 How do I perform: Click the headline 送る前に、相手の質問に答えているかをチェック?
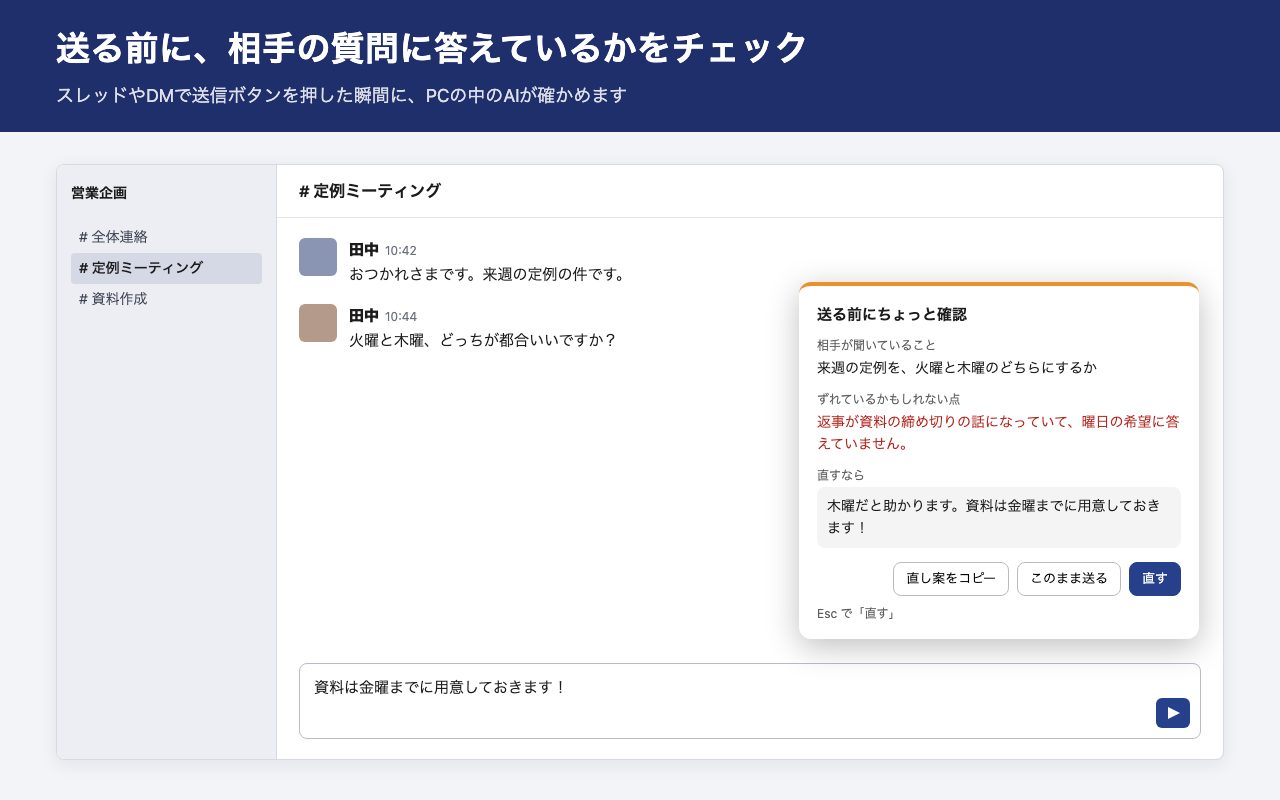tap(432, 48)
